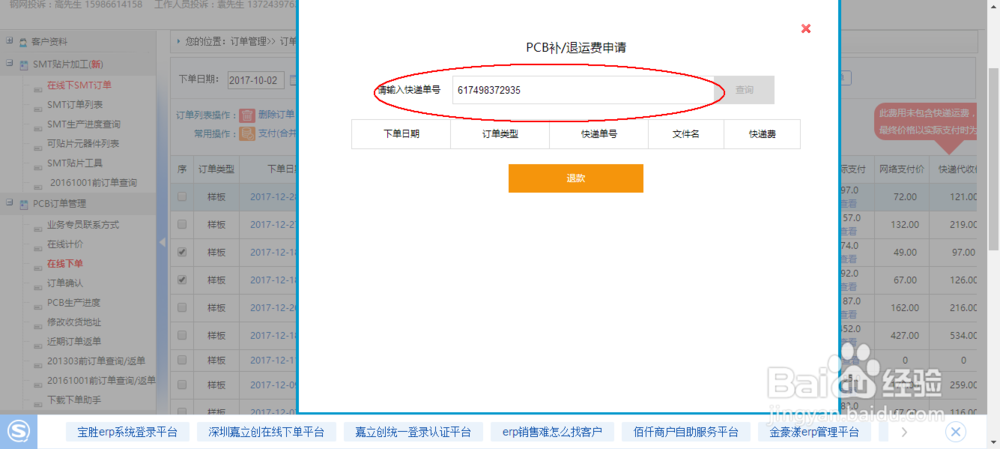The image size is (1000, 449).
Task: Expand the 客户资料 tree node
Action: 9,41
